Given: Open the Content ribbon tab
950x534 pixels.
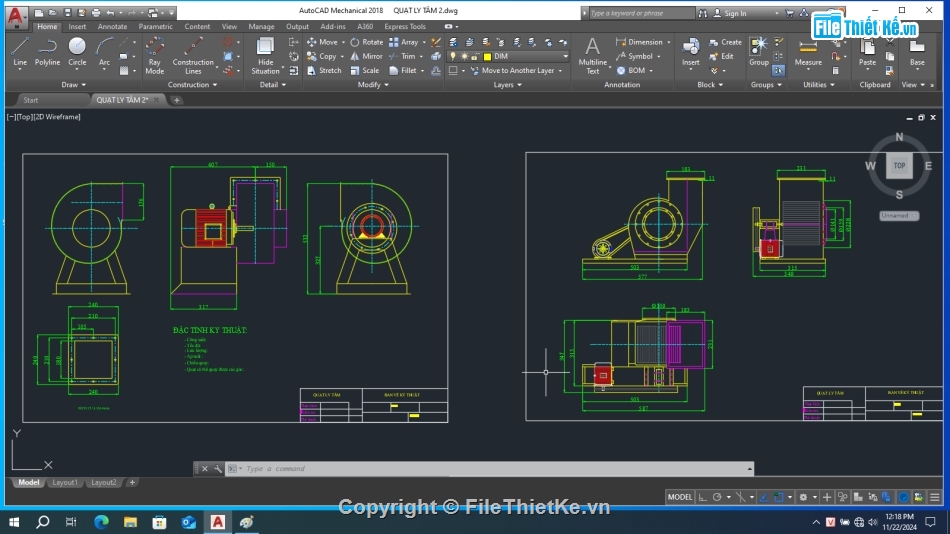Looking at the screenshot, I should (x=197, y=27).
